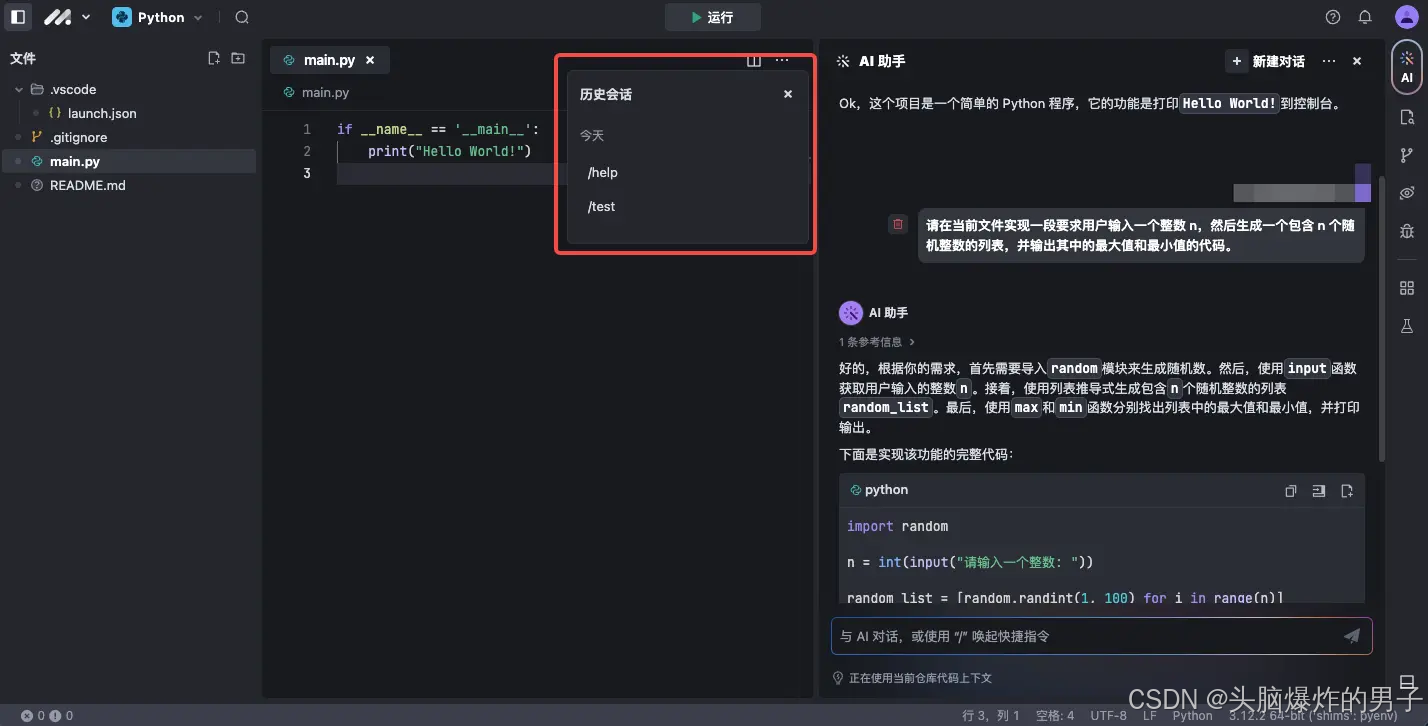Click the 运行 (Run) button
This screenshot has width=1428, height=726.
coord(712,17)
